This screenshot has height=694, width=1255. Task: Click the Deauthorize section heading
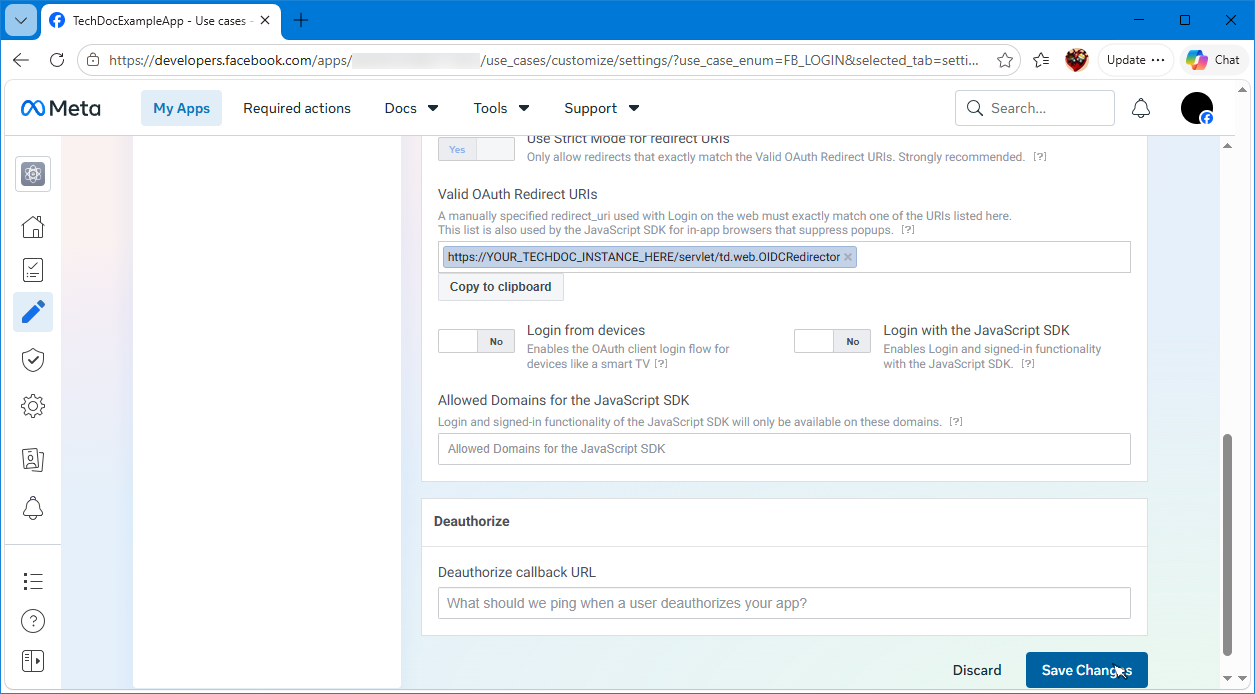click(x=472, y=521)
